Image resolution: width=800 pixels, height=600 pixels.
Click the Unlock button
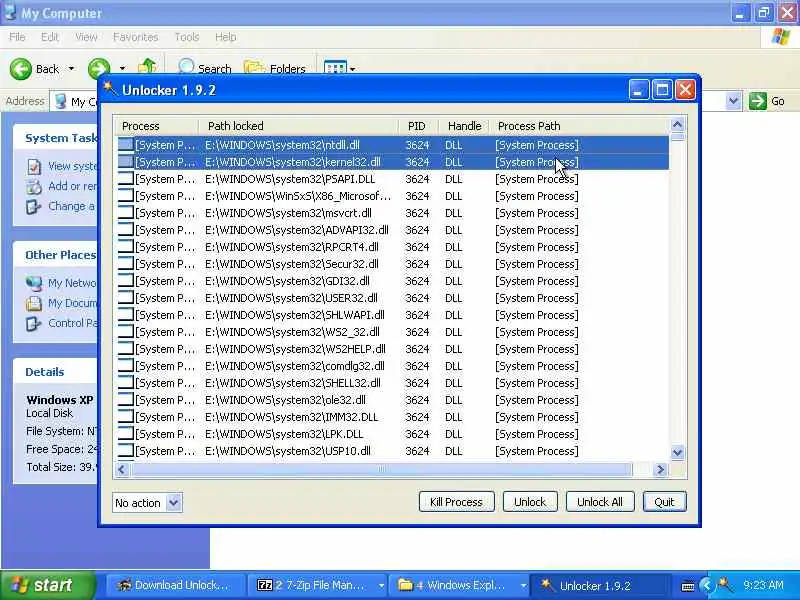(530, 502)
